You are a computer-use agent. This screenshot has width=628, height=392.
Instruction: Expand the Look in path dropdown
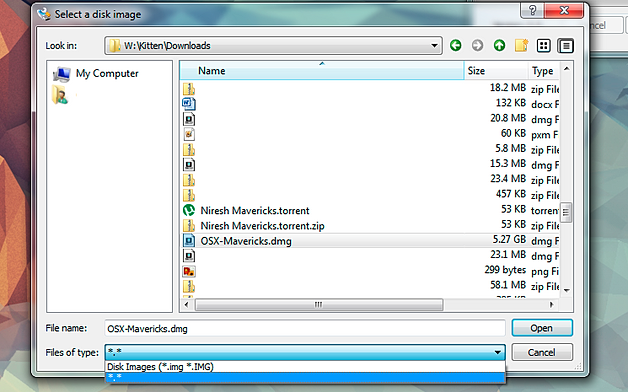pos(434,46)
